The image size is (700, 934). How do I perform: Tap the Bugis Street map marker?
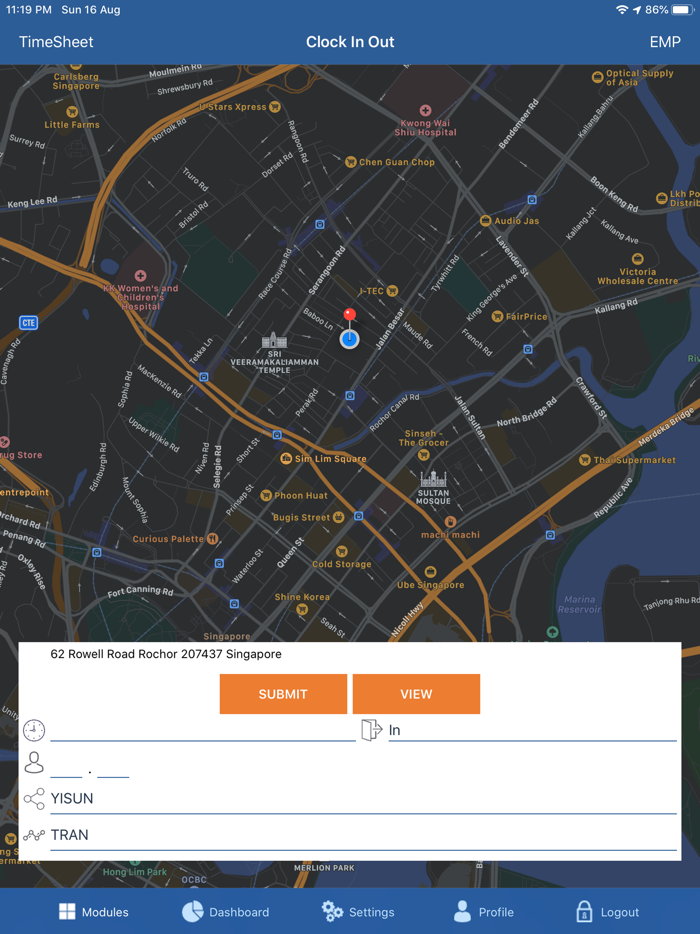pyautogui.click(x=338, y=516)
